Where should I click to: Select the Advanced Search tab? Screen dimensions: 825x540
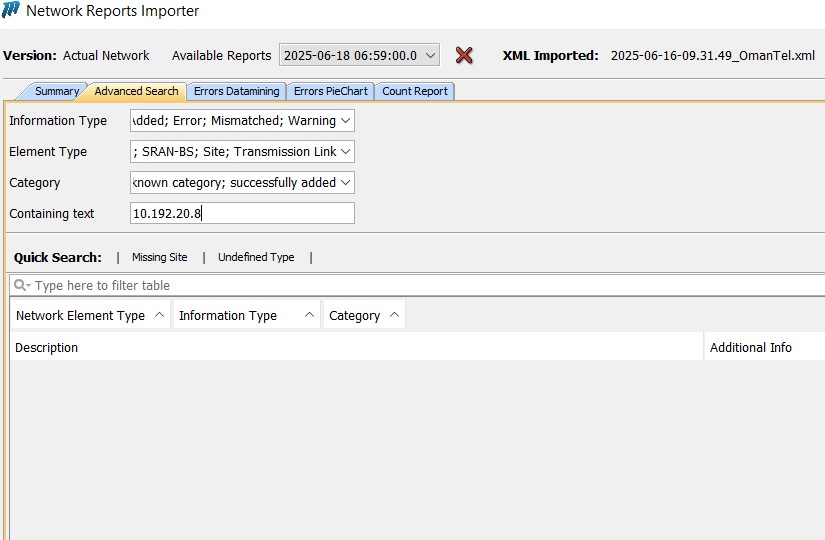(x=136, y=91)
